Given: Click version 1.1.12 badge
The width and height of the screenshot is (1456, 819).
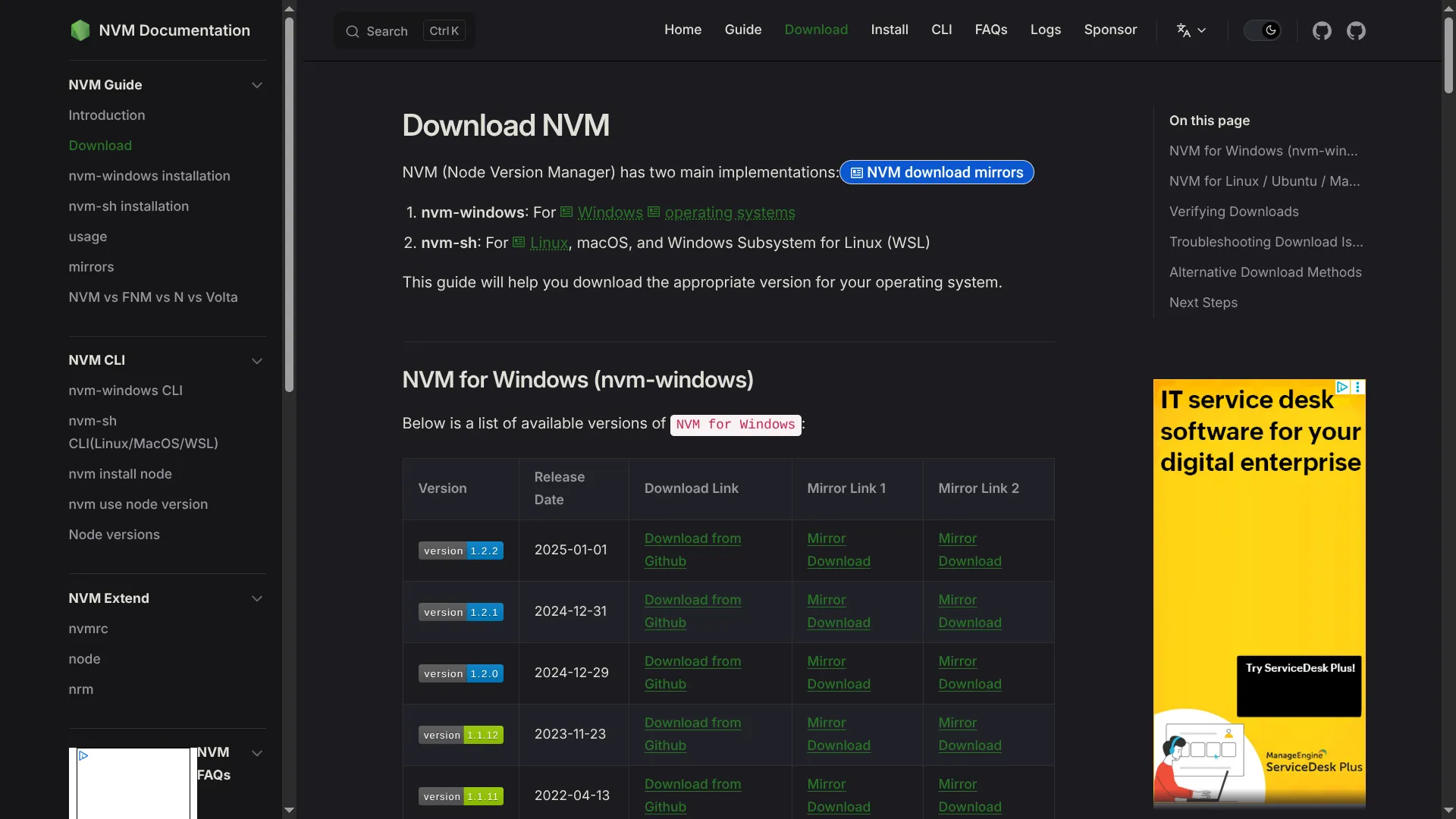Looking at the screenshot, I should click(460, 735).
